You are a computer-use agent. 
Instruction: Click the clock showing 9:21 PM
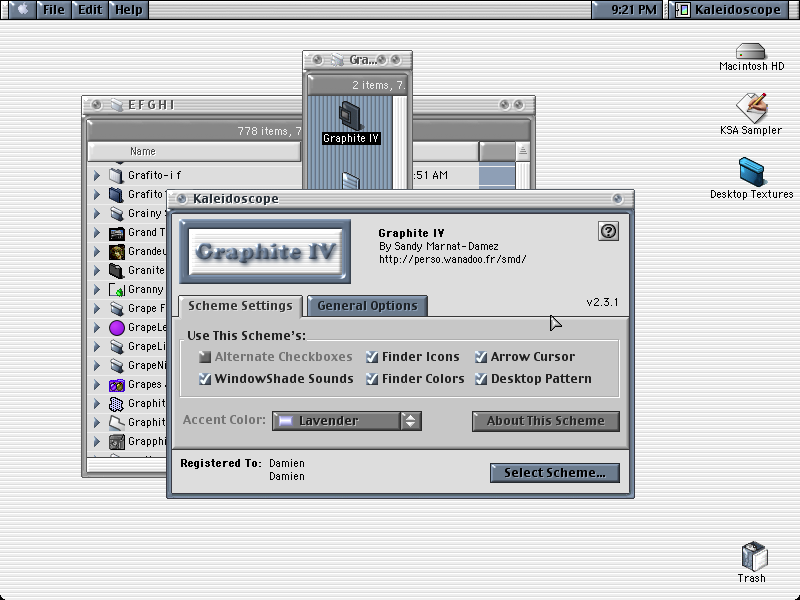coord(633,9)
